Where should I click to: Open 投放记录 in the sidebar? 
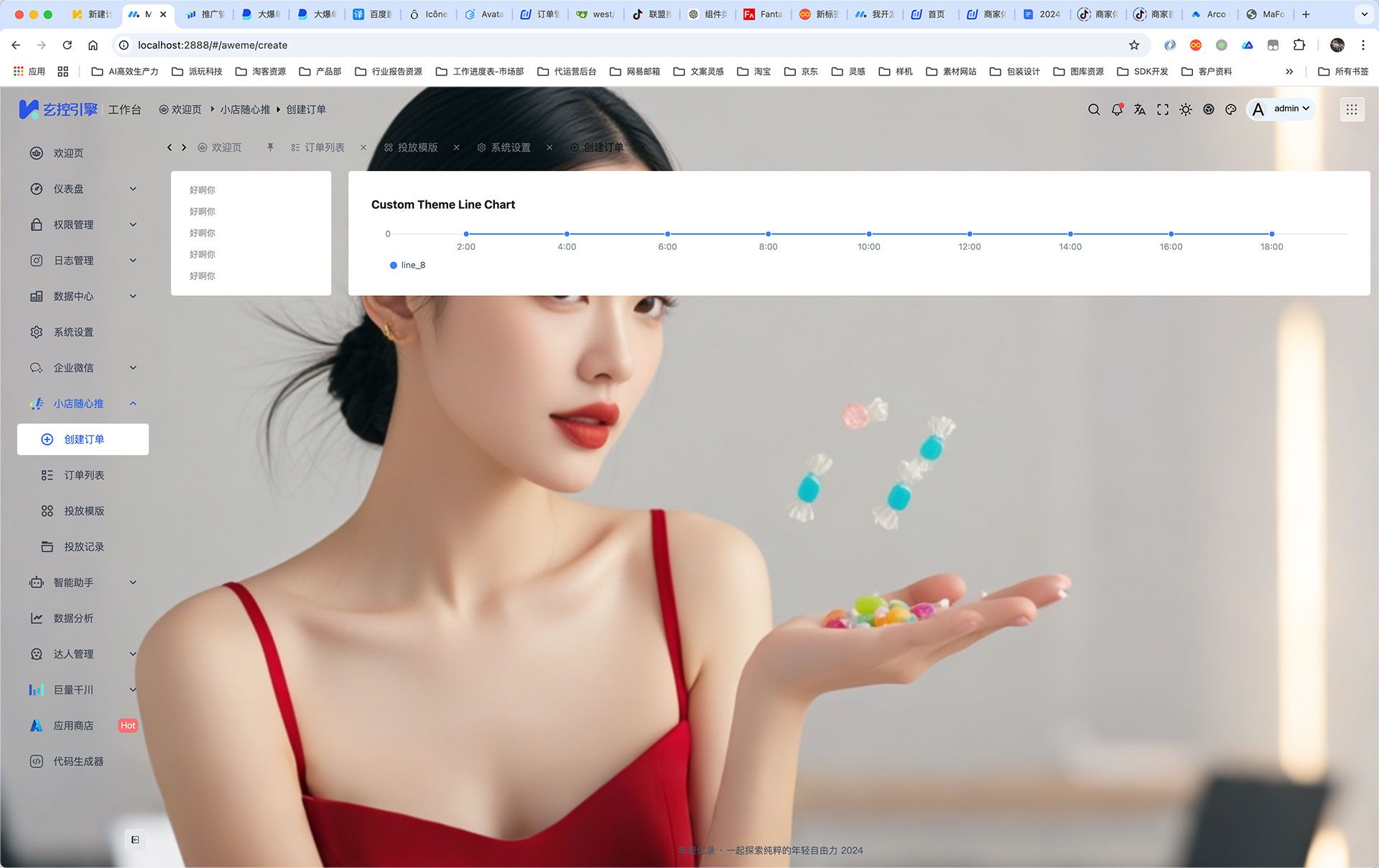point(83,546)
